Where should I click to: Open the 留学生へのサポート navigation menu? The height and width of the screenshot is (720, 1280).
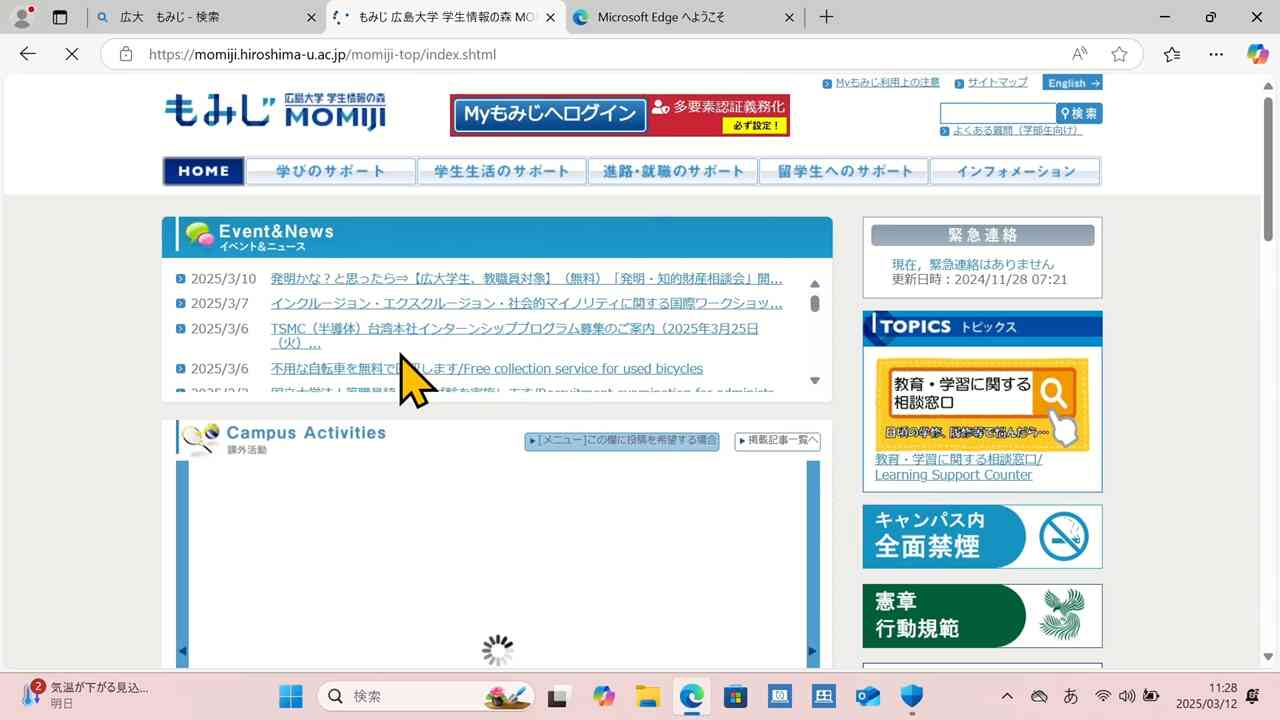tap(844, 170)
